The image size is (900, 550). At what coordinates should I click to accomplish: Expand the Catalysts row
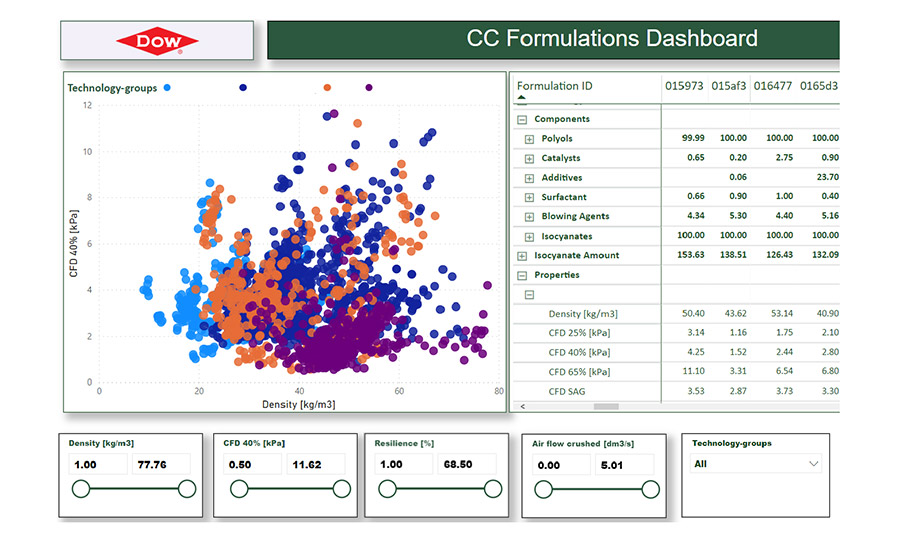[x=530, y=158]
